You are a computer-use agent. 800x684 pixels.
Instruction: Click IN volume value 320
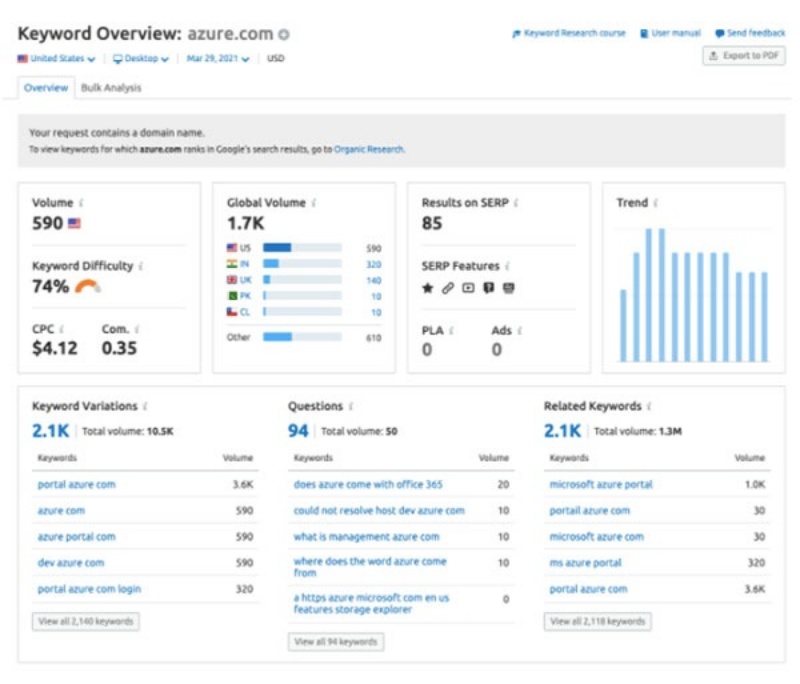(374, 264)
